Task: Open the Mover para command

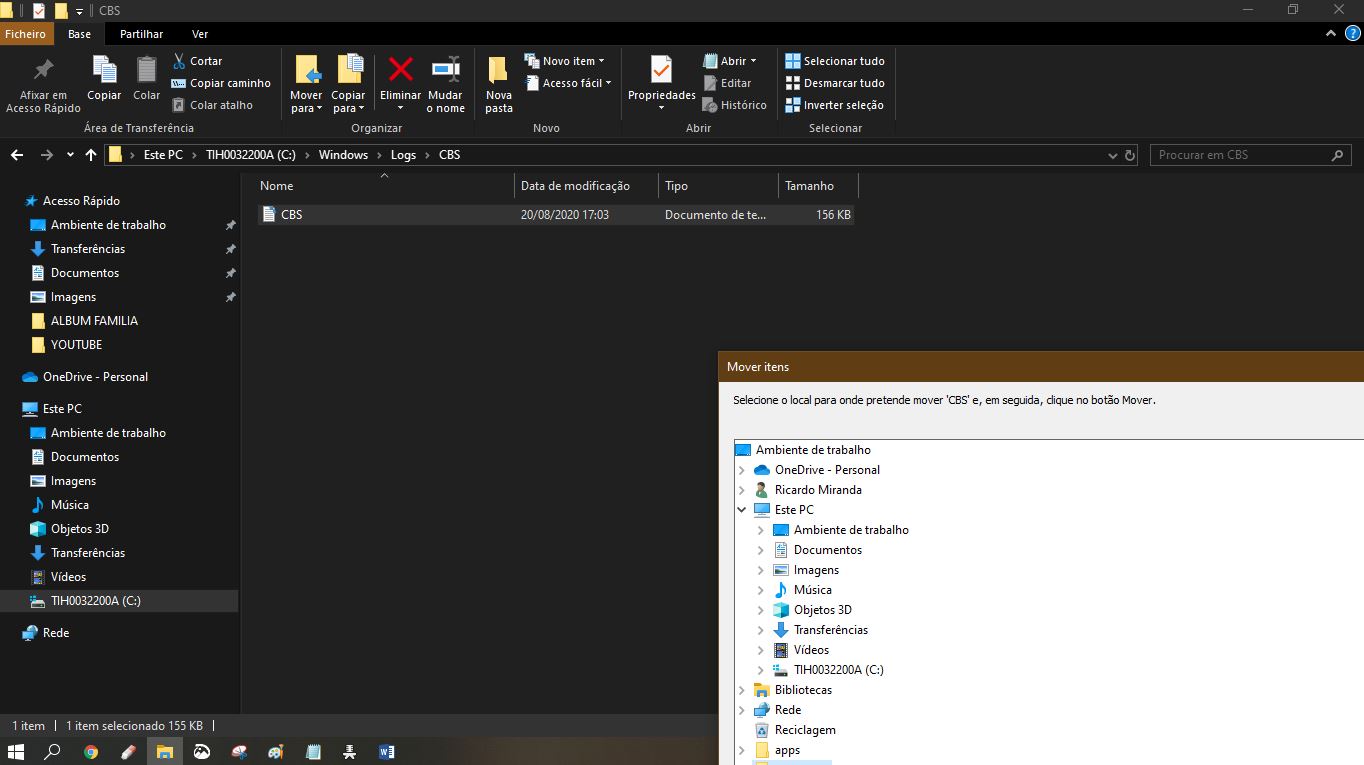Action: [306, 84]
